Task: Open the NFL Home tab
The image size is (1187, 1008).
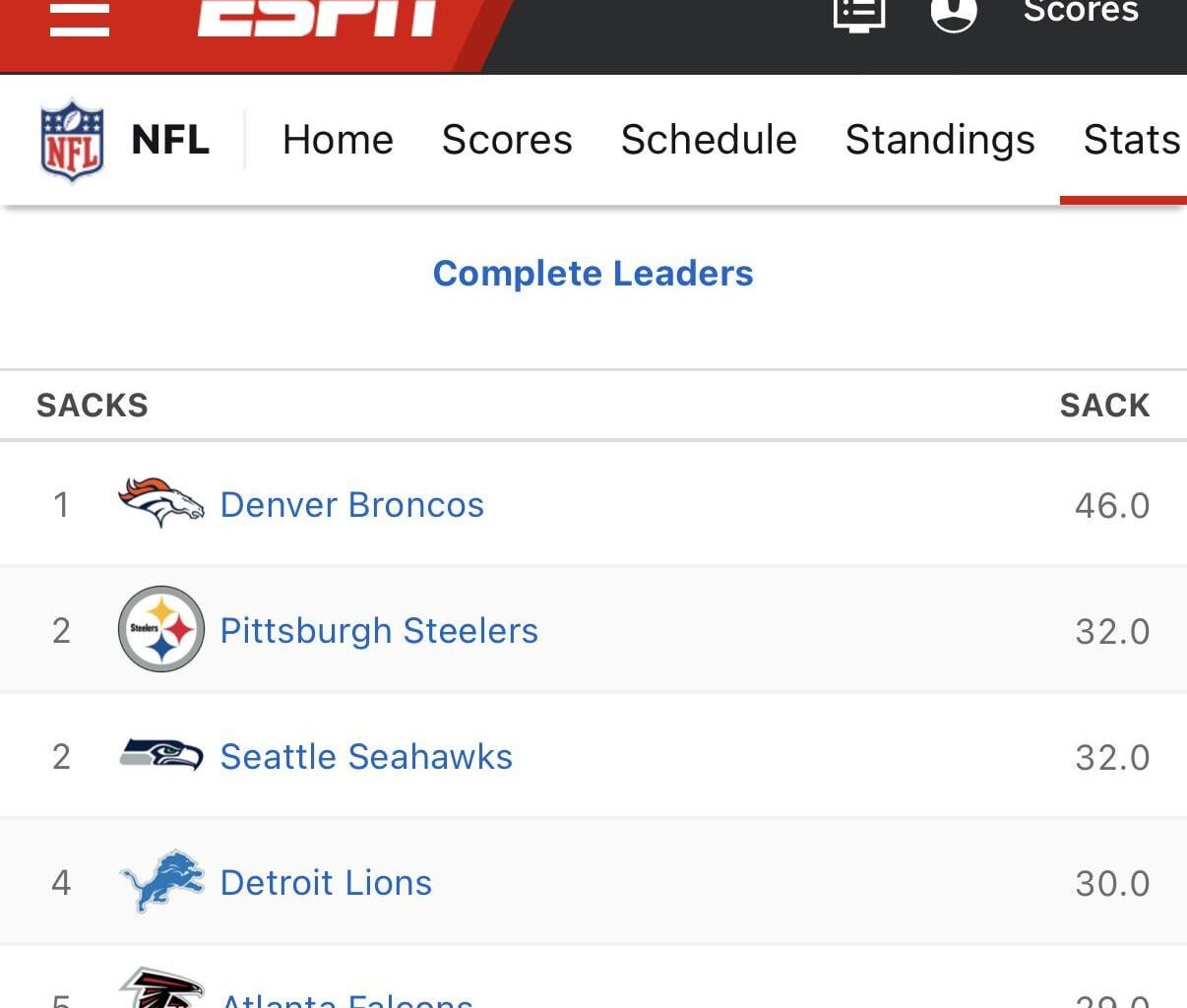Action: 338,139
